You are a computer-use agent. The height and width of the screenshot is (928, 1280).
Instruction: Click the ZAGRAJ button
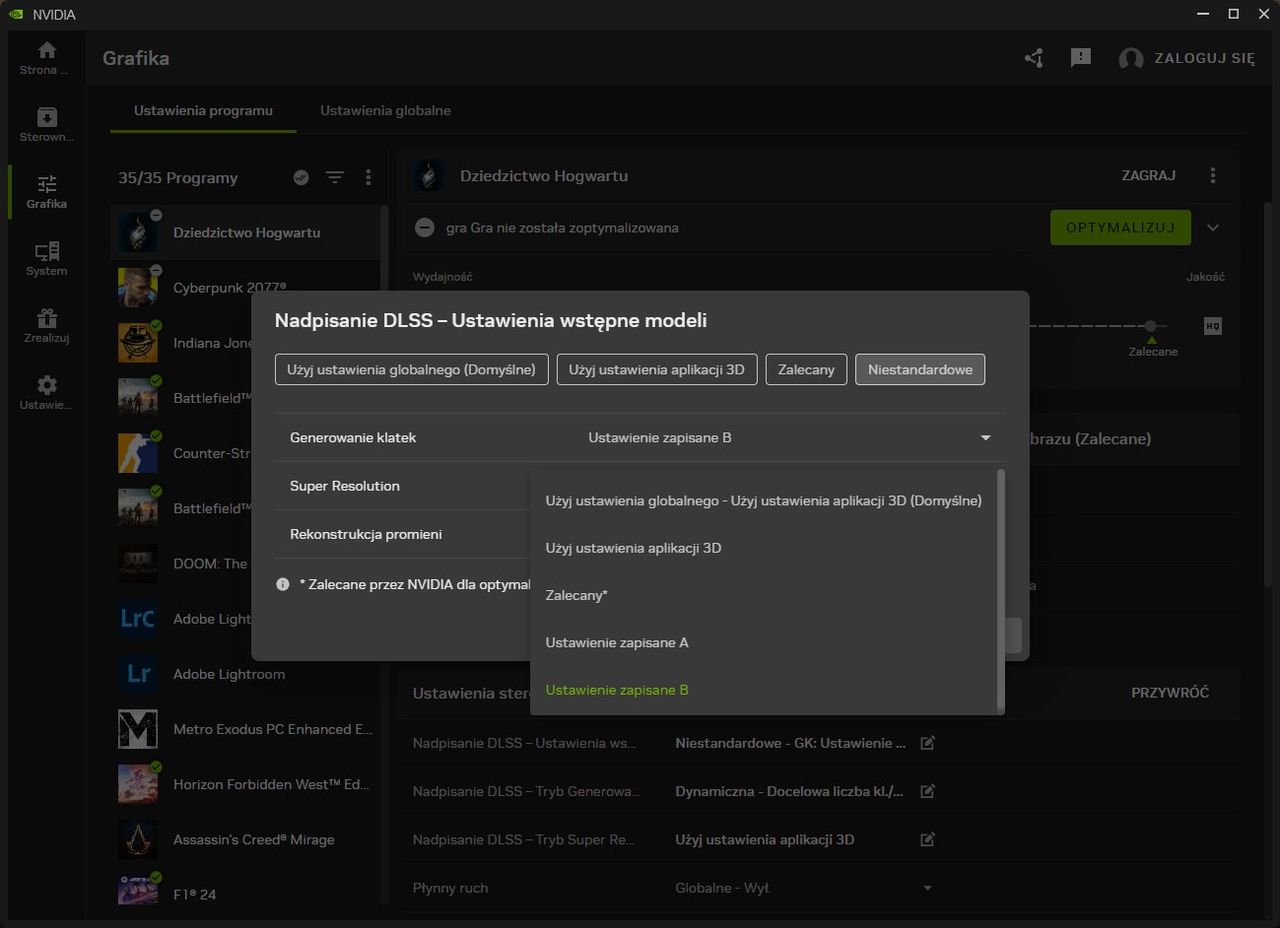click(1148, 175)
